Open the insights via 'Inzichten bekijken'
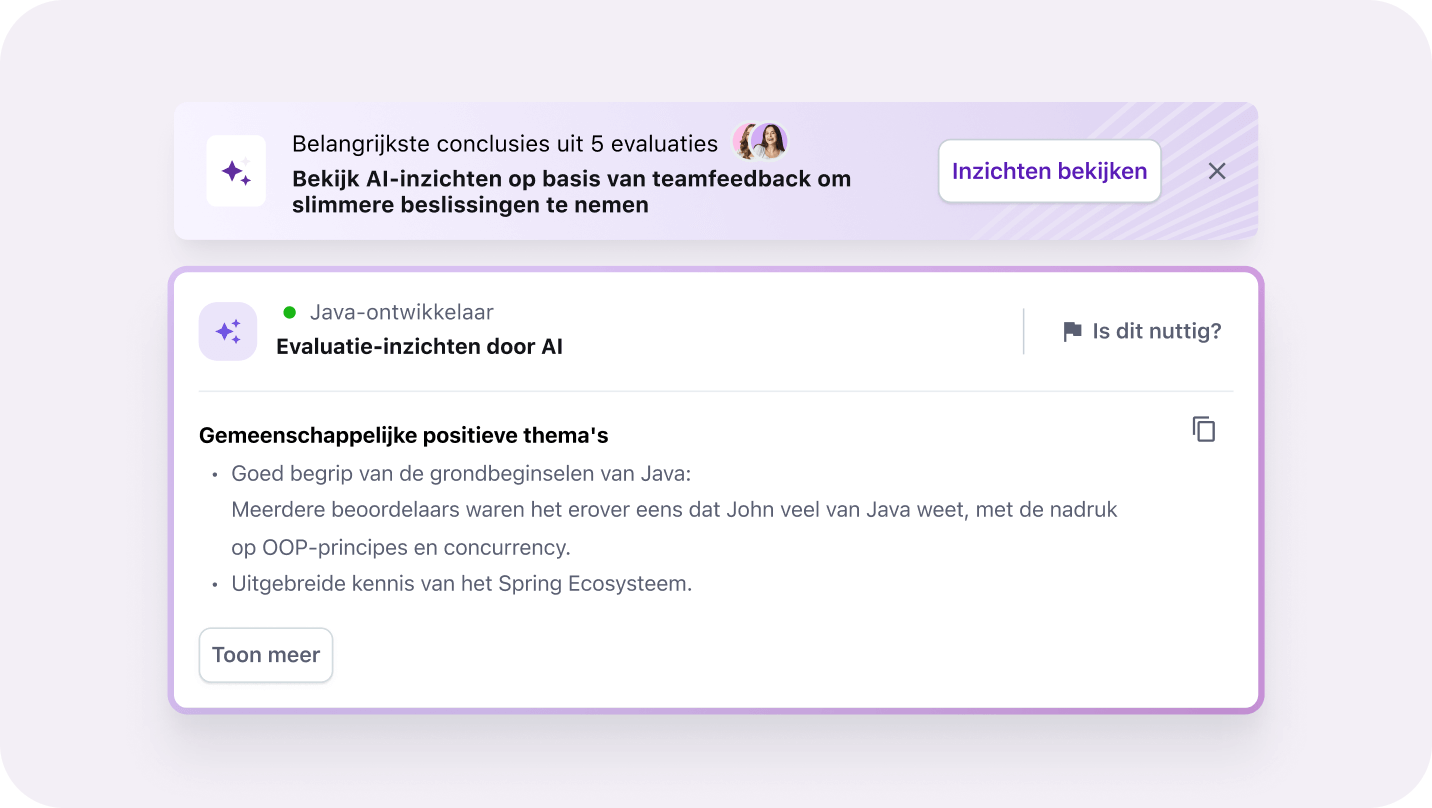The image size is (1432, 808). [1049, 171]
